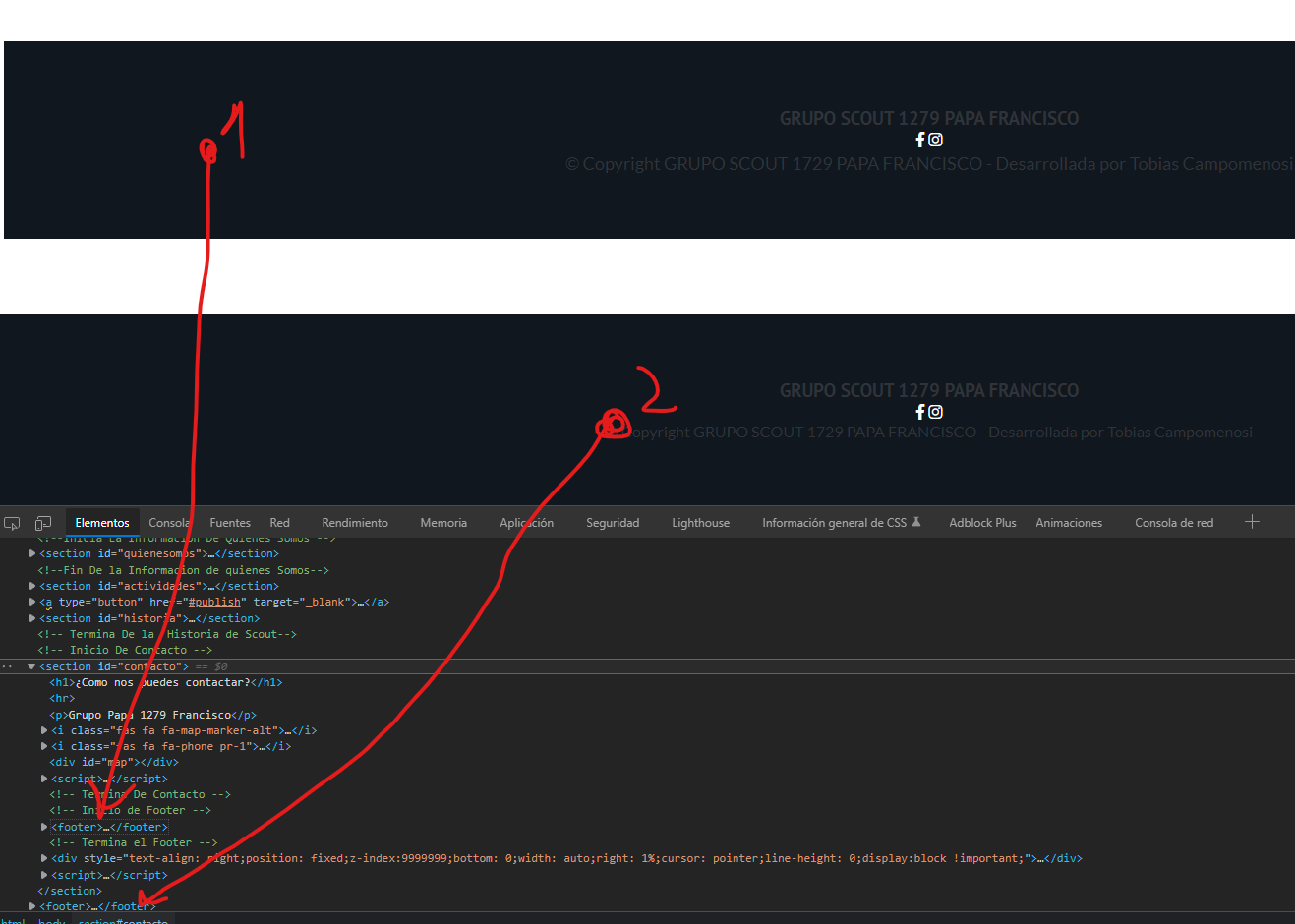Viewport: 1295px width, 924px height.
Task: Open the Adblock Plus tab
Action: point(982,523)
